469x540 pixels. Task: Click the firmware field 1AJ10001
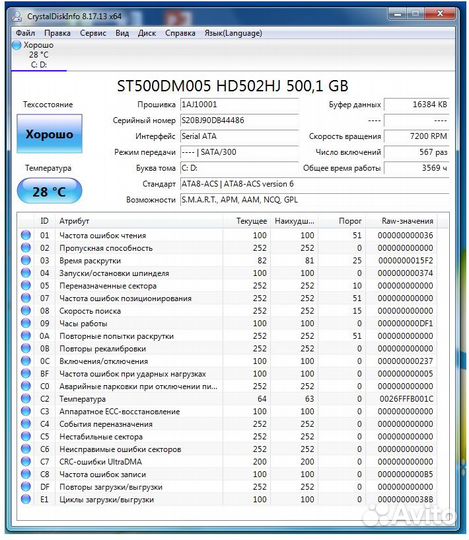(239, 105)
